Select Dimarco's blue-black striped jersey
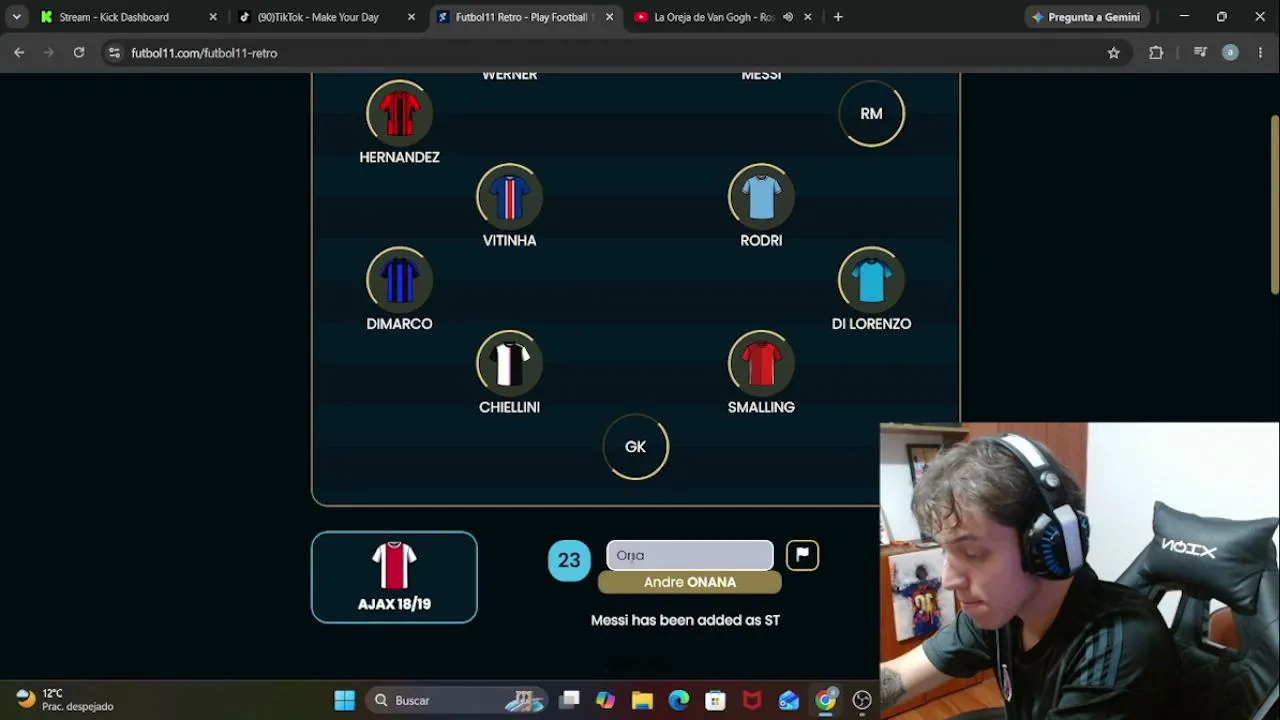 [x=399, y=280]
